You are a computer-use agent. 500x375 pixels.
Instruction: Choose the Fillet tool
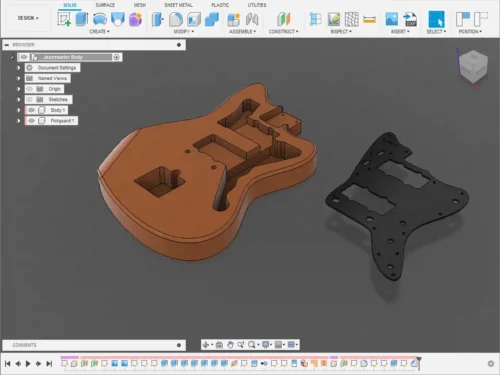click(x=176, y=19)
